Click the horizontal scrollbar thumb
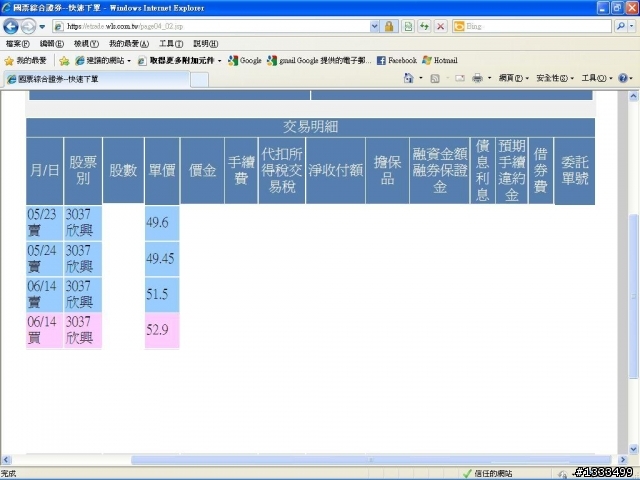Screen dimensions: 640x480 371,460
